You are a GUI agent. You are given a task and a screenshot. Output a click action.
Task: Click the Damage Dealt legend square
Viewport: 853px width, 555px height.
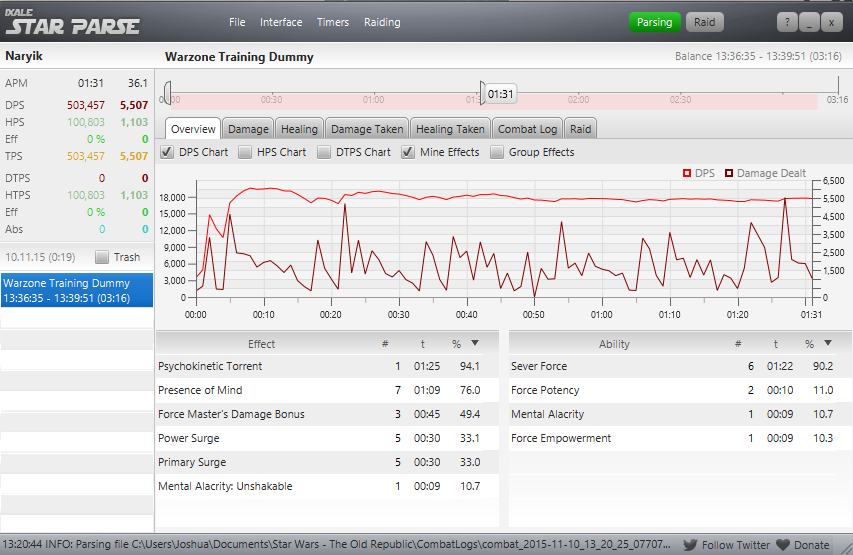[729, 173]
